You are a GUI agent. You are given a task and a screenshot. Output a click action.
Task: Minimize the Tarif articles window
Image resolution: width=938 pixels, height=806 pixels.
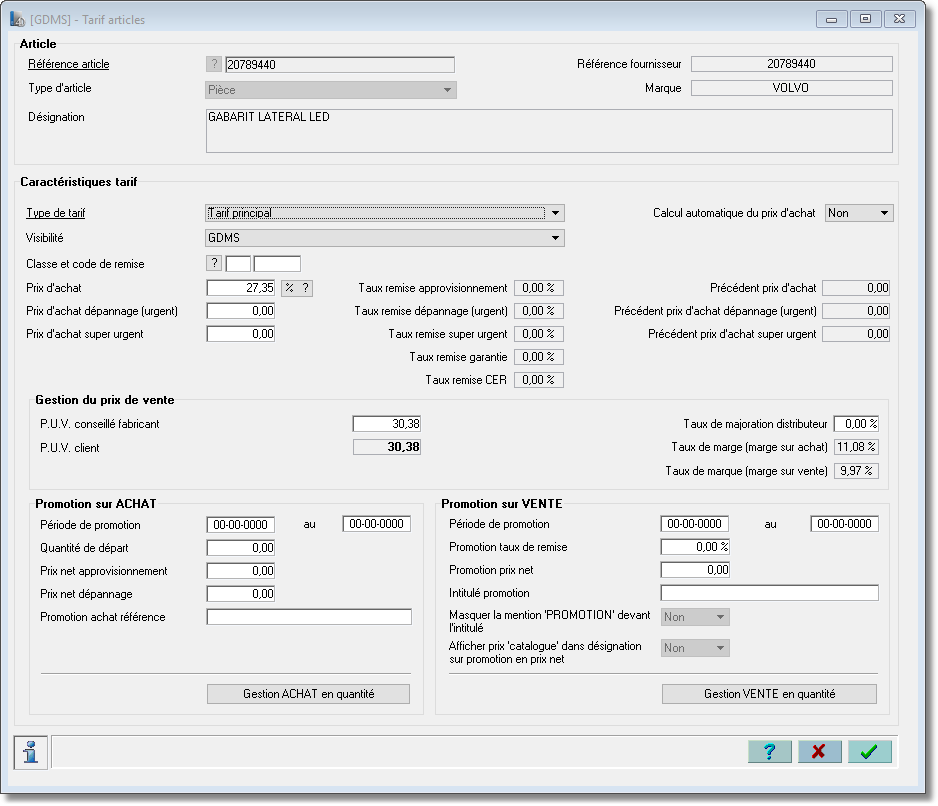832,19
